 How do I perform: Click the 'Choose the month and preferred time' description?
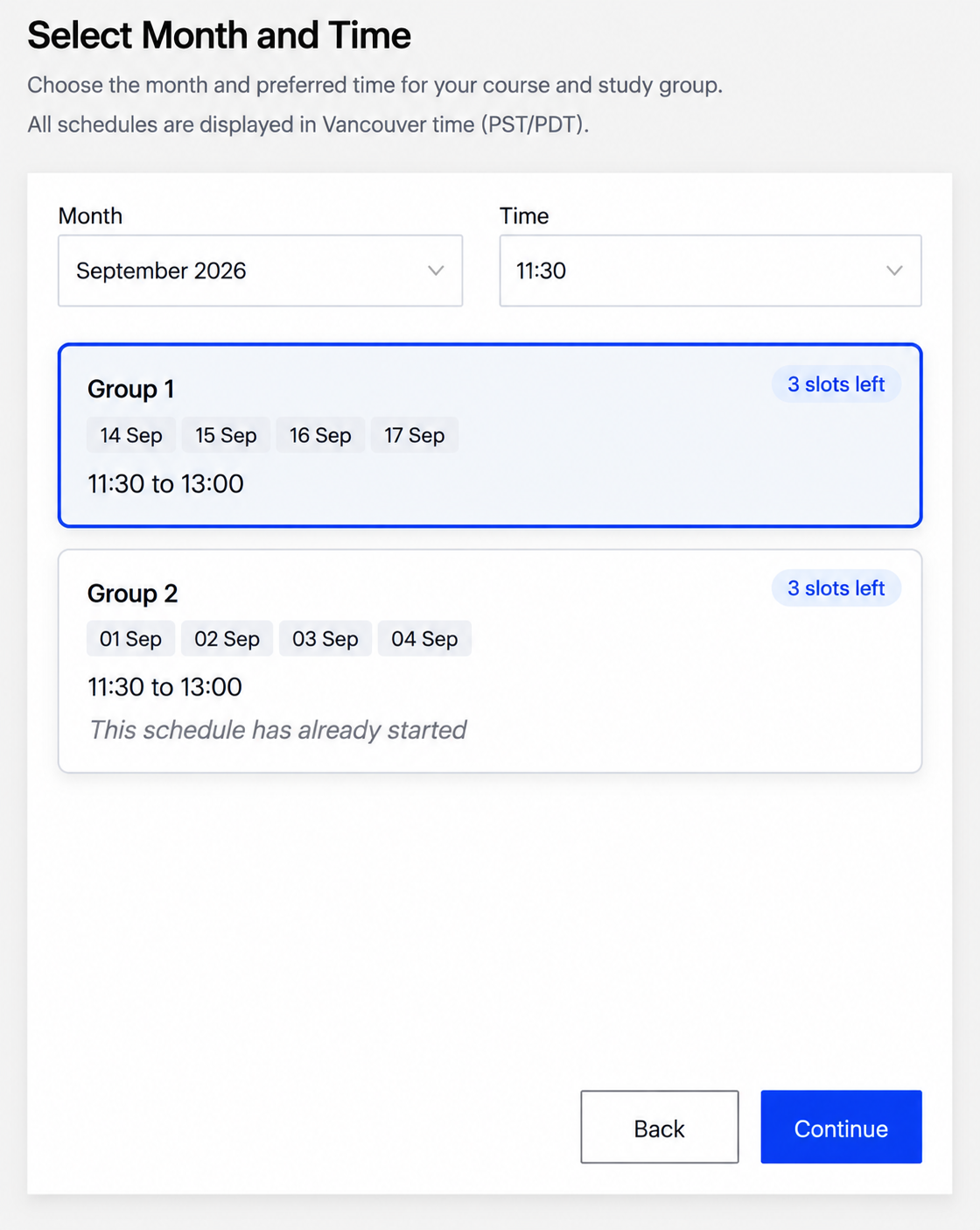tap(374, 85)
